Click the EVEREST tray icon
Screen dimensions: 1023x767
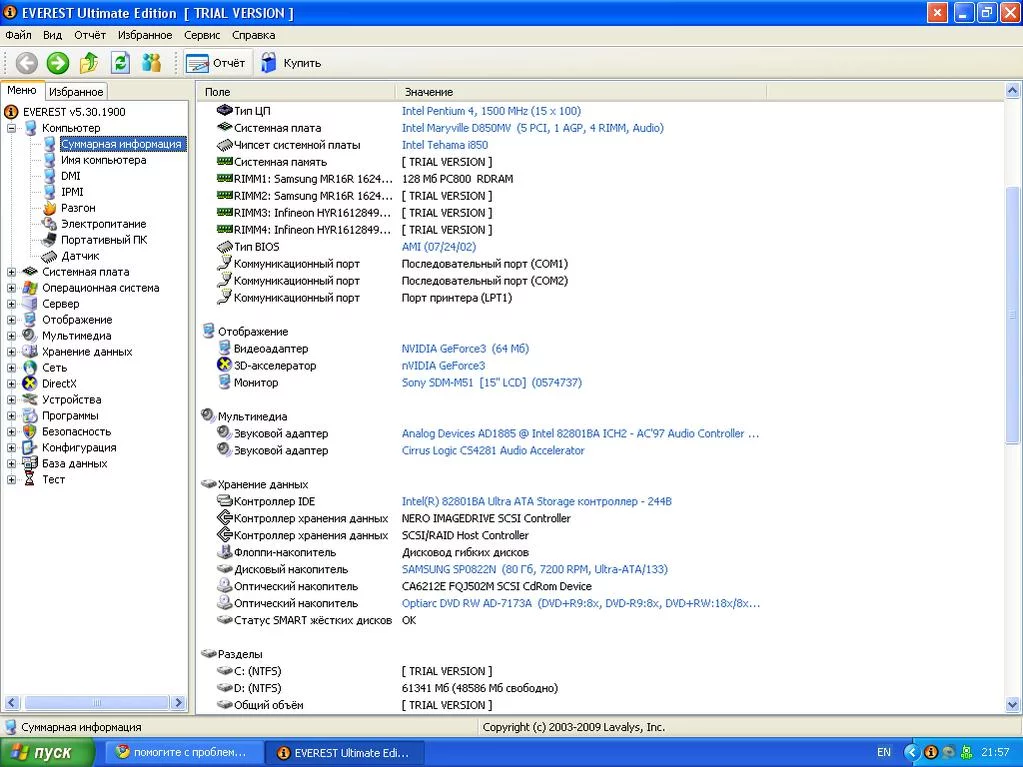click(931, 752)
